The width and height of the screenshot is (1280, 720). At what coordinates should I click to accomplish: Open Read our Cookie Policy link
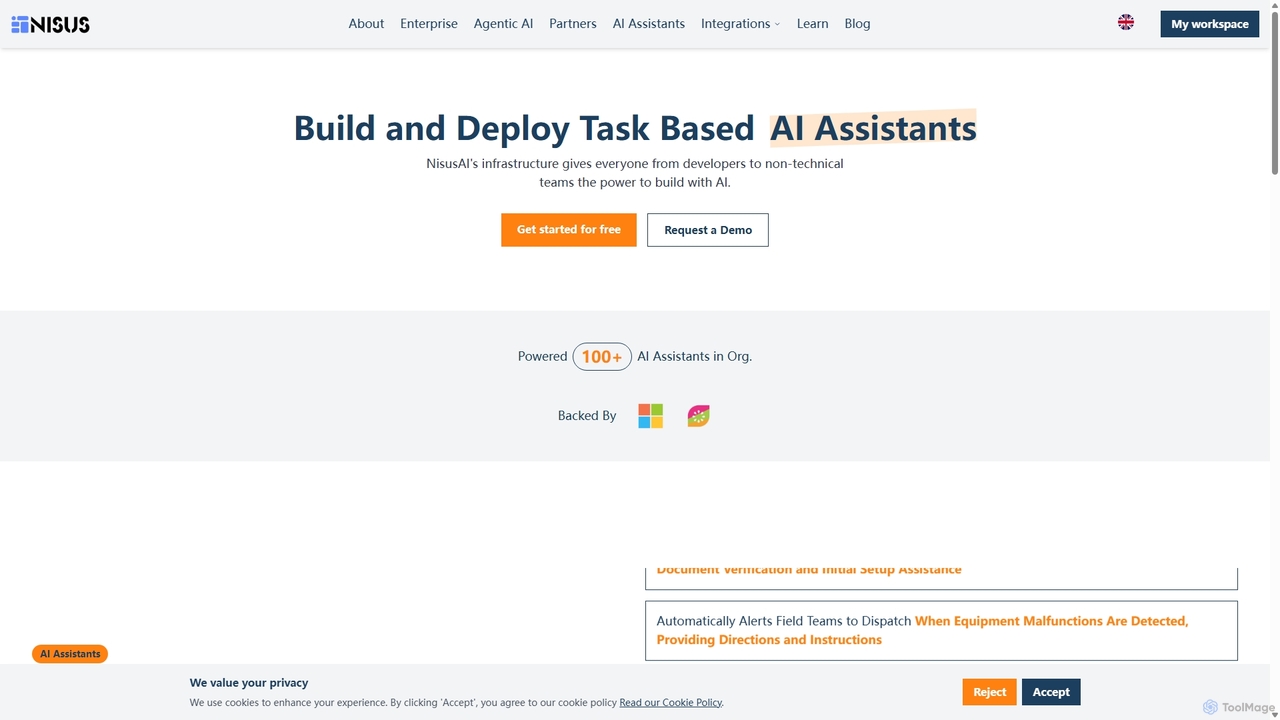point(671,703)
